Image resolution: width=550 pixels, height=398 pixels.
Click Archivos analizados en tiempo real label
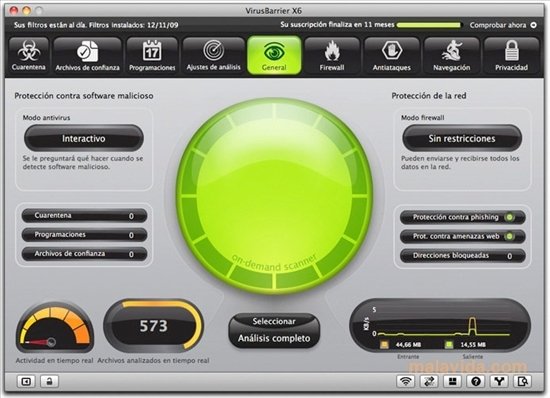pyautogui.click(x=153, y=360)
